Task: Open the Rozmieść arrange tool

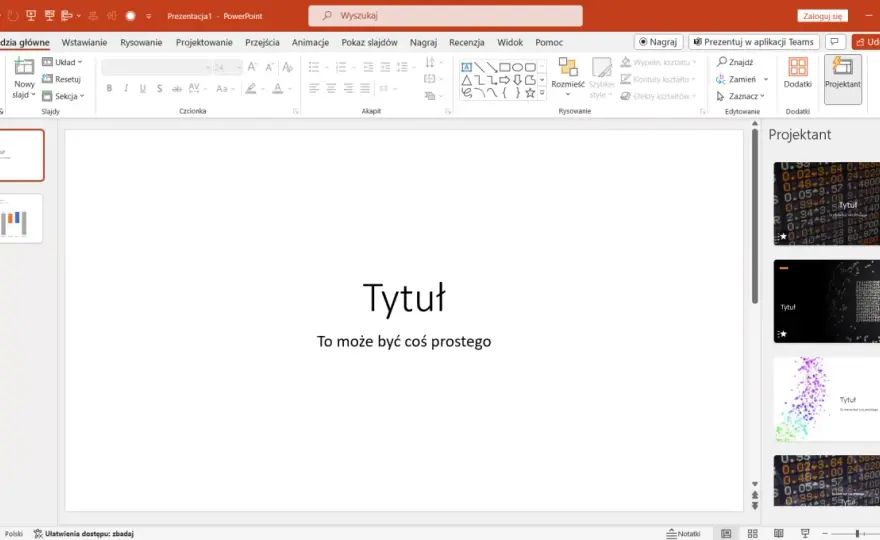Action: [x=568, y=77]
